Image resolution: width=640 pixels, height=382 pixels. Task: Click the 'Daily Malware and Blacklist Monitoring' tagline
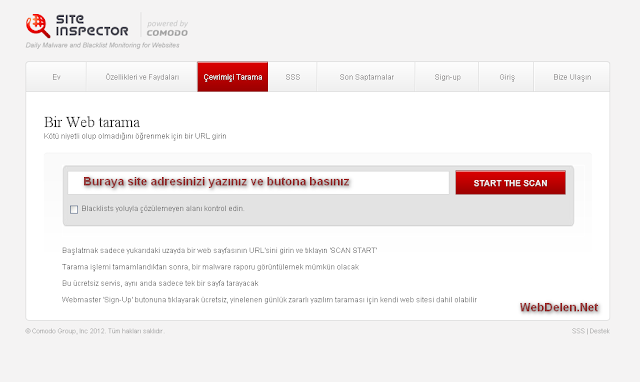[x=102, y=45]
